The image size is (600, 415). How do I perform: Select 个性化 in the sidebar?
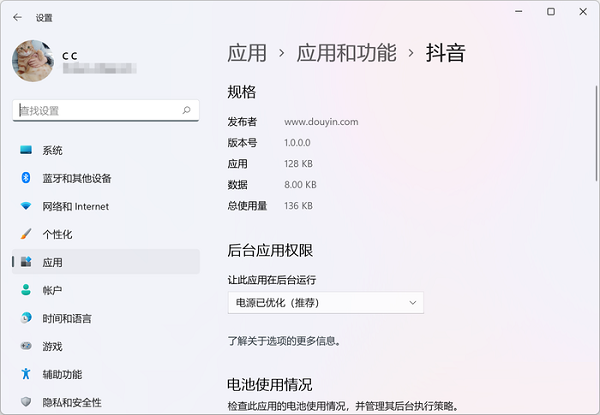pyautogui.click(x=106, y=234)
